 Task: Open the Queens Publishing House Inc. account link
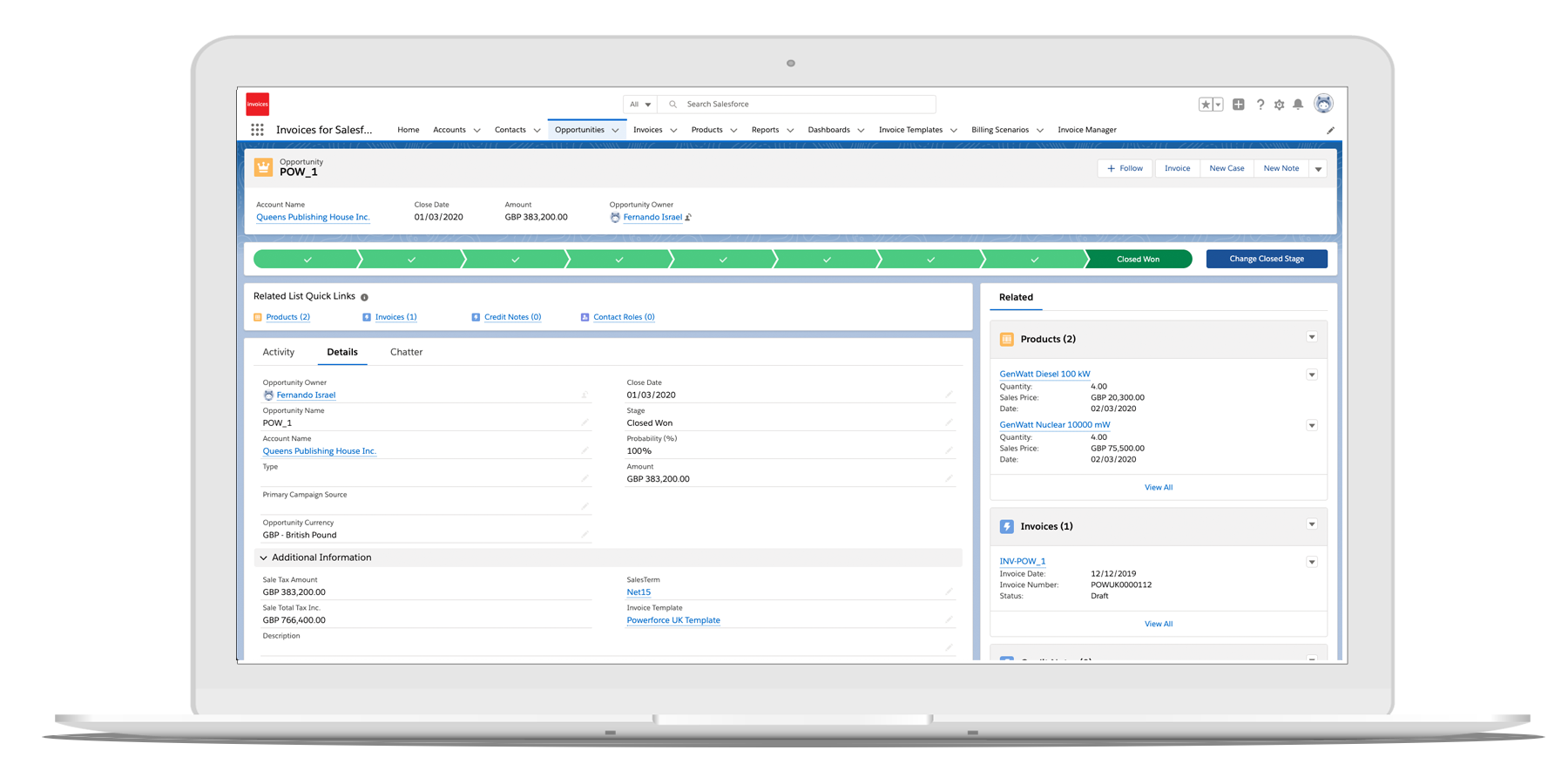[x=313, y=218]
